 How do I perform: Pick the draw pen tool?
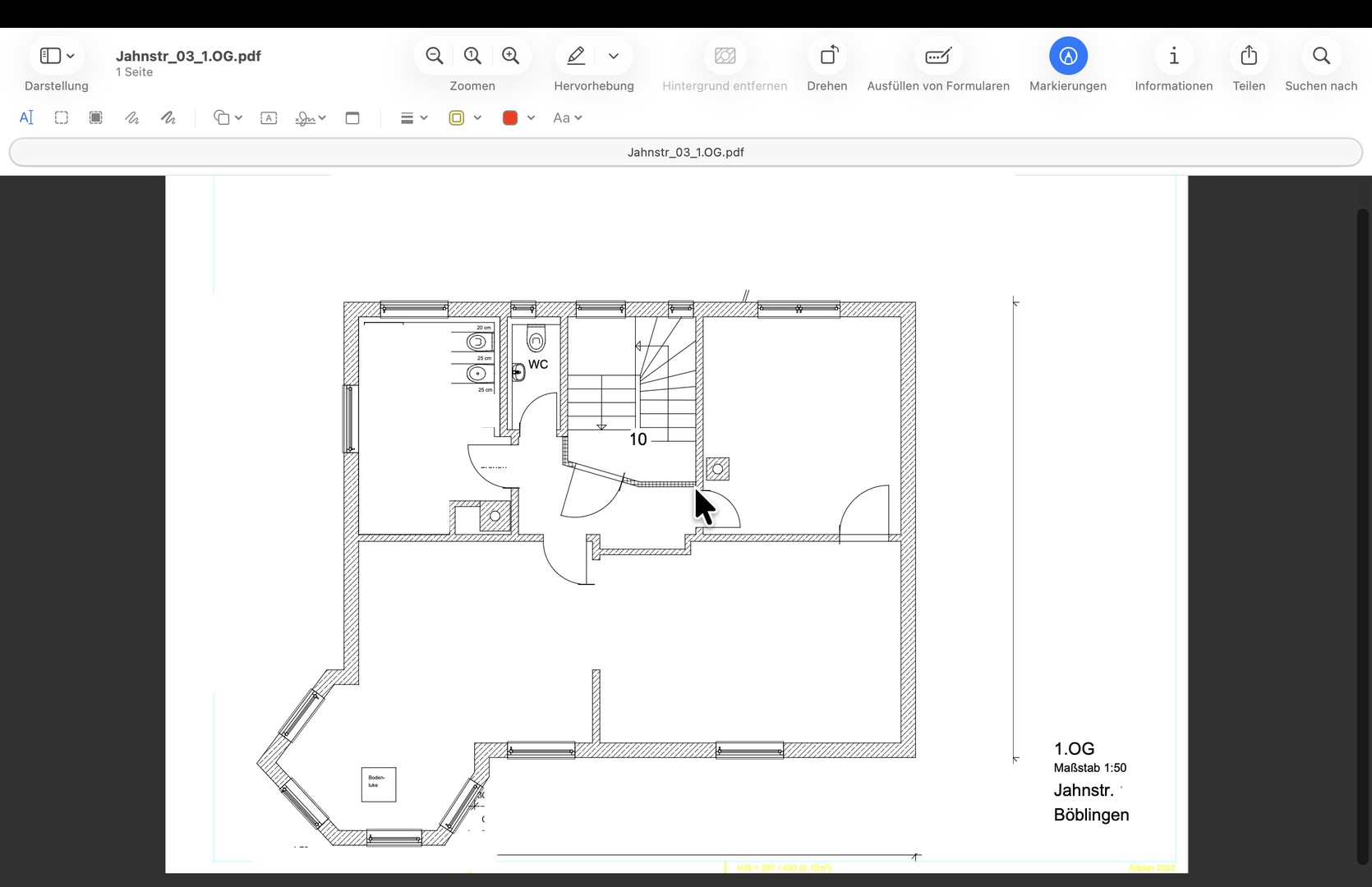pyautogui.click(x=168, y=117)
